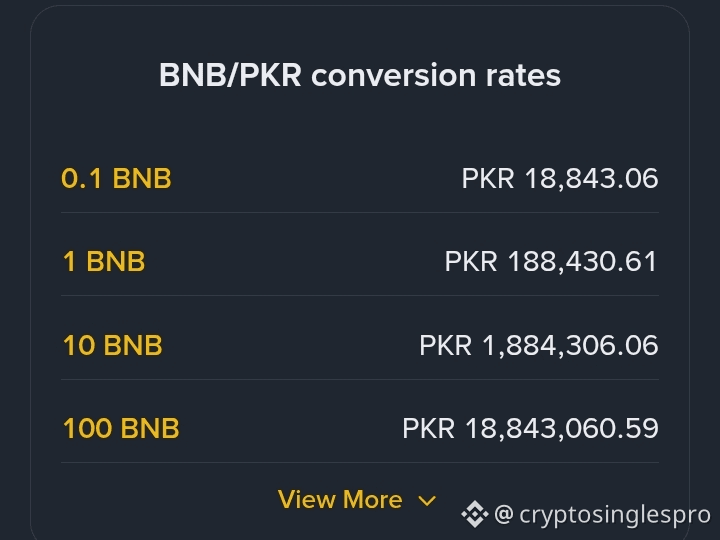Select the 1 BNB label
Image resolution: width=720 pixels, height=540 pixels.
point(104,261)
